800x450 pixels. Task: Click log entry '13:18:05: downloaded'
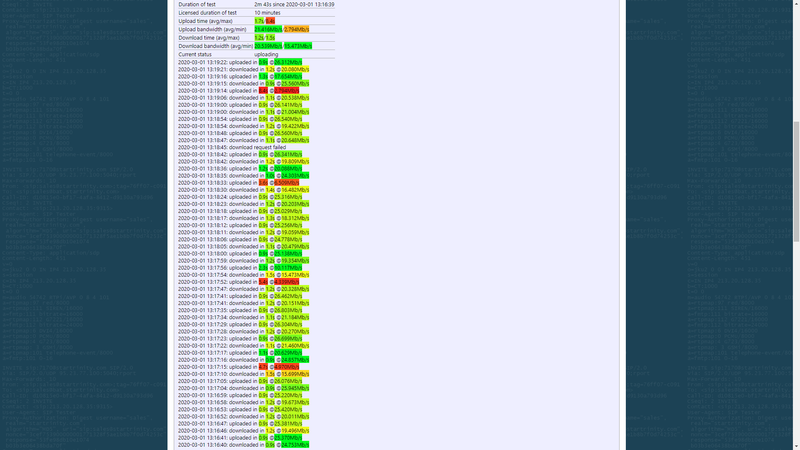(x=243, y=246)
